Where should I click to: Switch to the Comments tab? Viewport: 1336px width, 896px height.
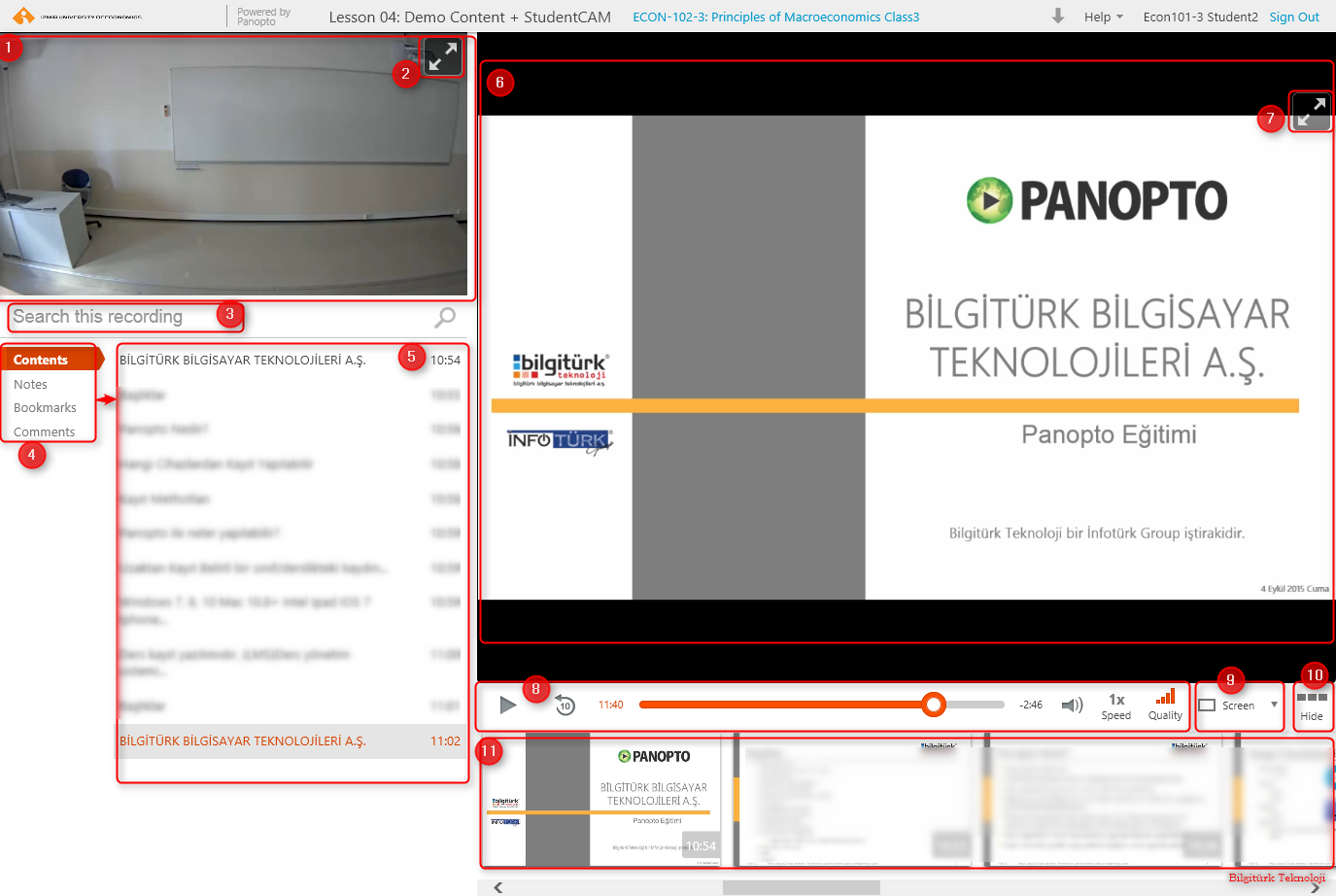pos(44,432)
